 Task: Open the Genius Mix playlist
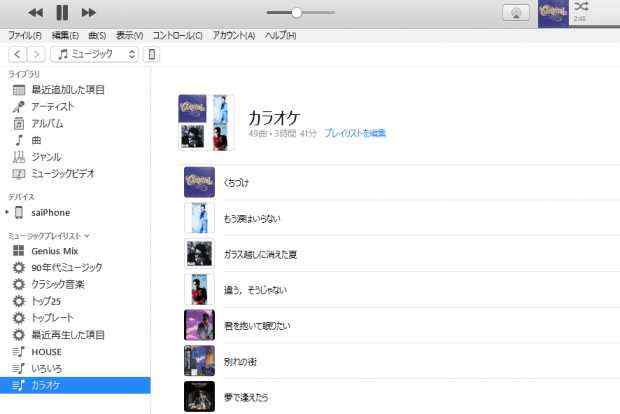(x=54, y=251)
